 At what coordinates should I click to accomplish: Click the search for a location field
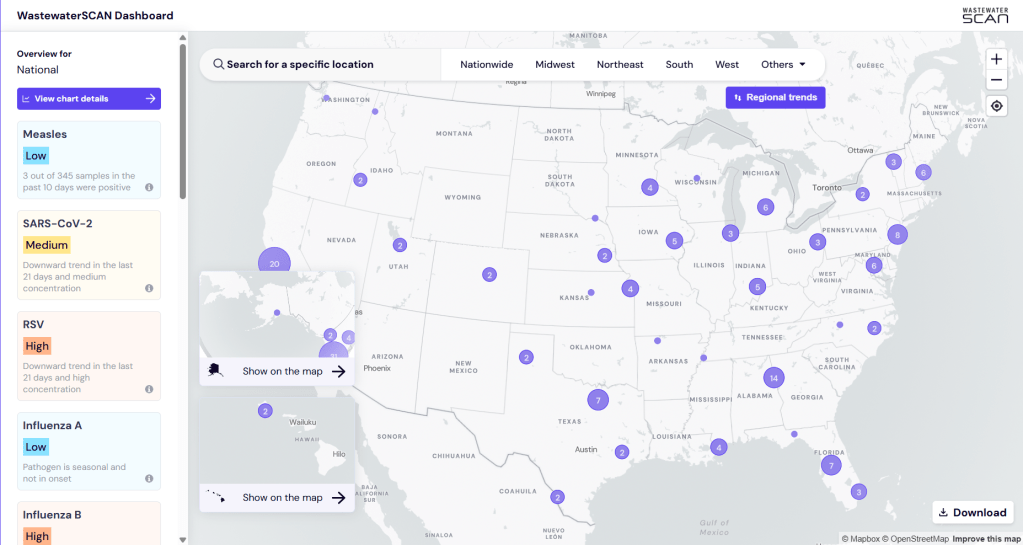[320, 65]
